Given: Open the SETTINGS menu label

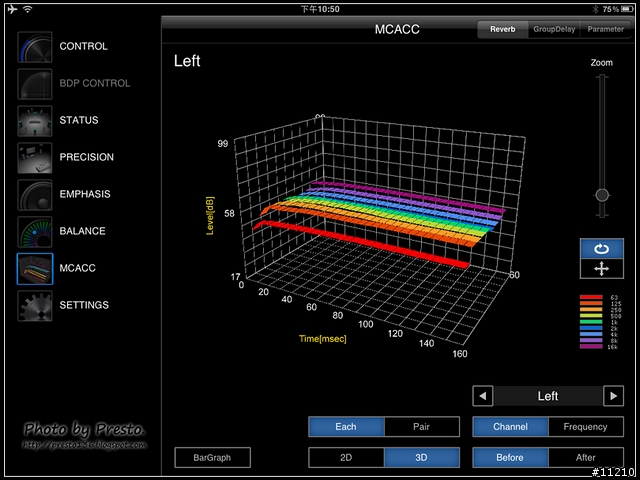Looking at the screenshot, I should 84,305.
